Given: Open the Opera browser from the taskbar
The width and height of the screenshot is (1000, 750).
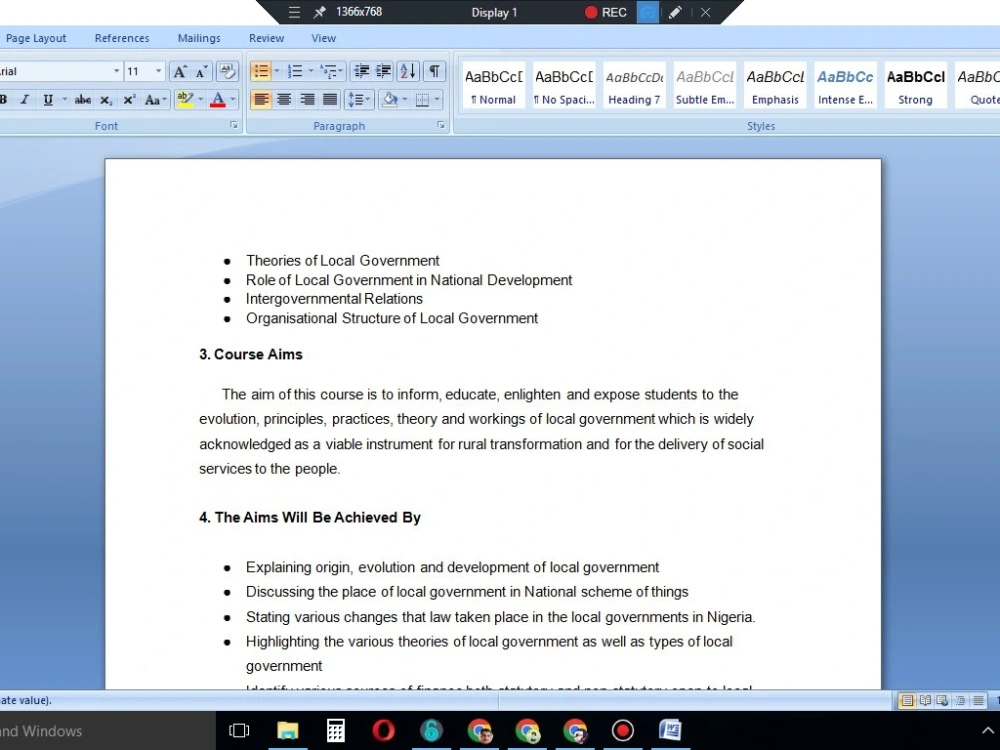Looking at the screenshot, I should coord(383,730).
